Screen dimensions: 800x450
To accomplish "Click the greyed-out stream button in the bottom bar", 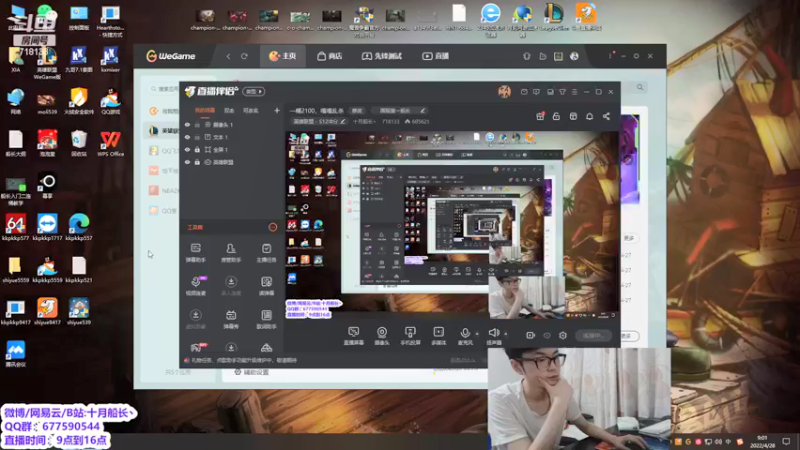I will pyautogui.click(x=593, y=335).
